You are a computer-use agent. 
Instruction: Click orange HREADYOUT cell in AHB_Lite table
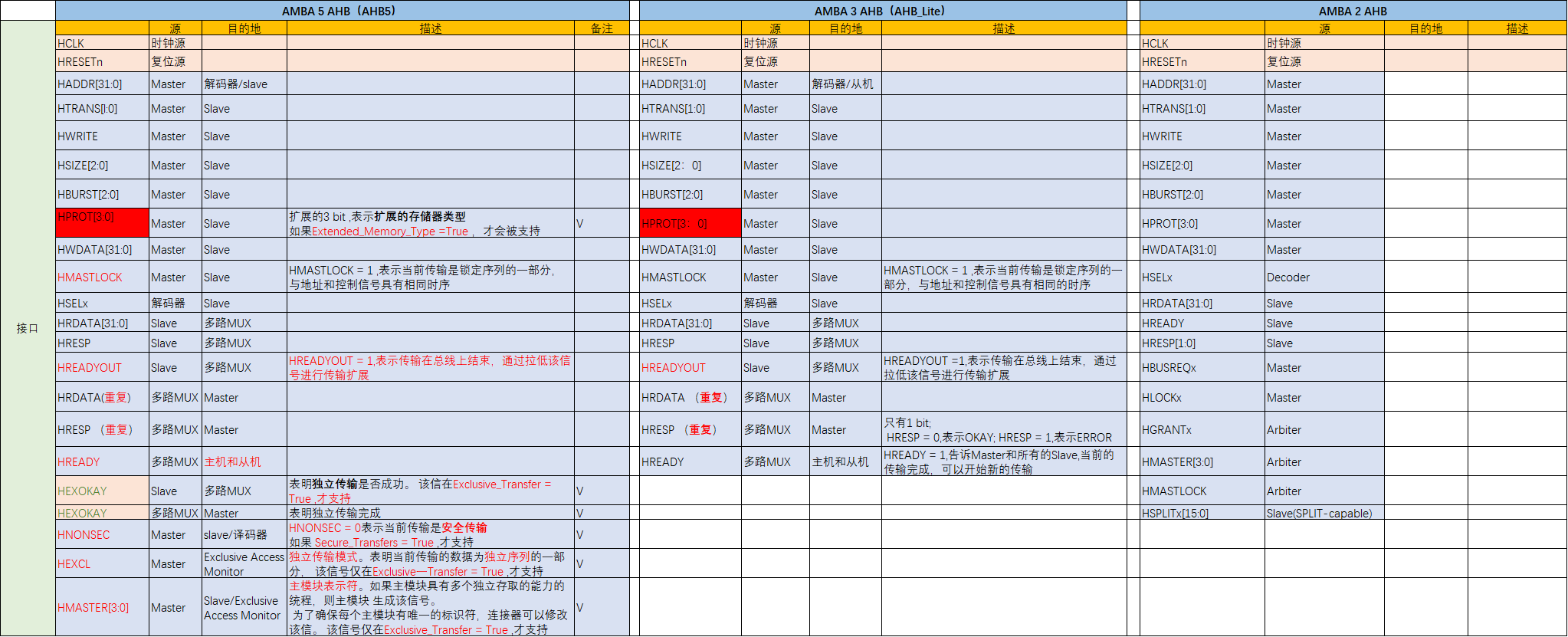click(x=691, y=367)
